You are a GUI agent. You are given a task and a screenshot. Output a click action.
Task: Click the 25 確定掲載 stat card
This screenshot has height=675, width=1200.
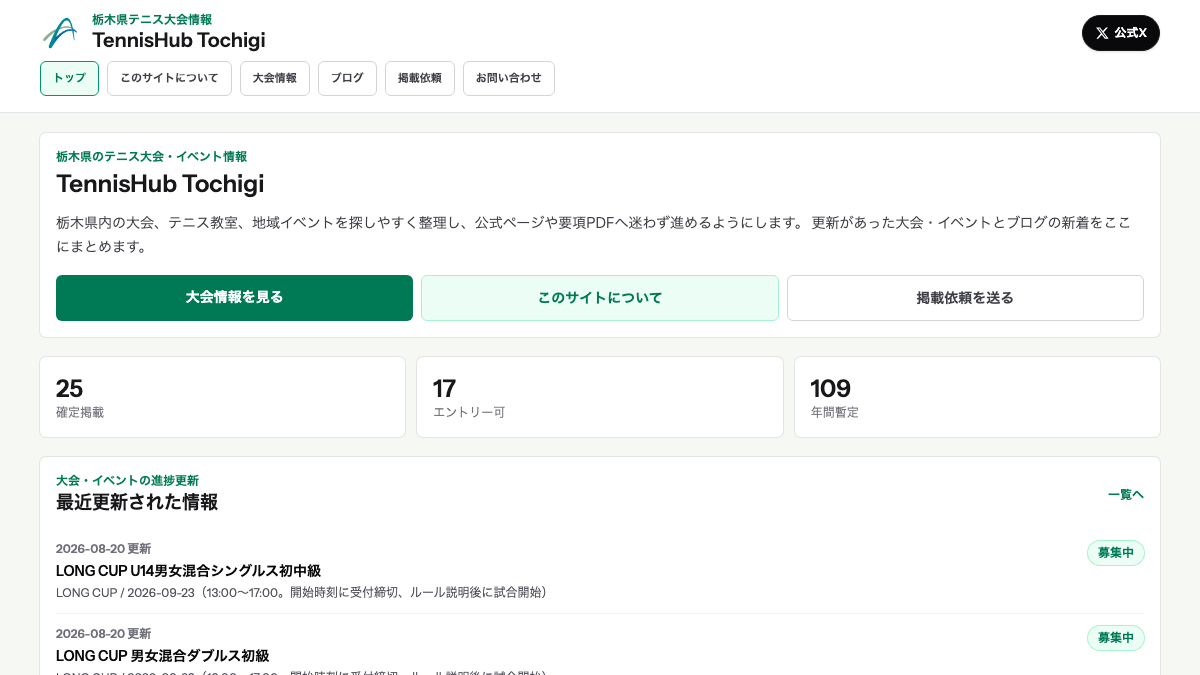point(222,397)
